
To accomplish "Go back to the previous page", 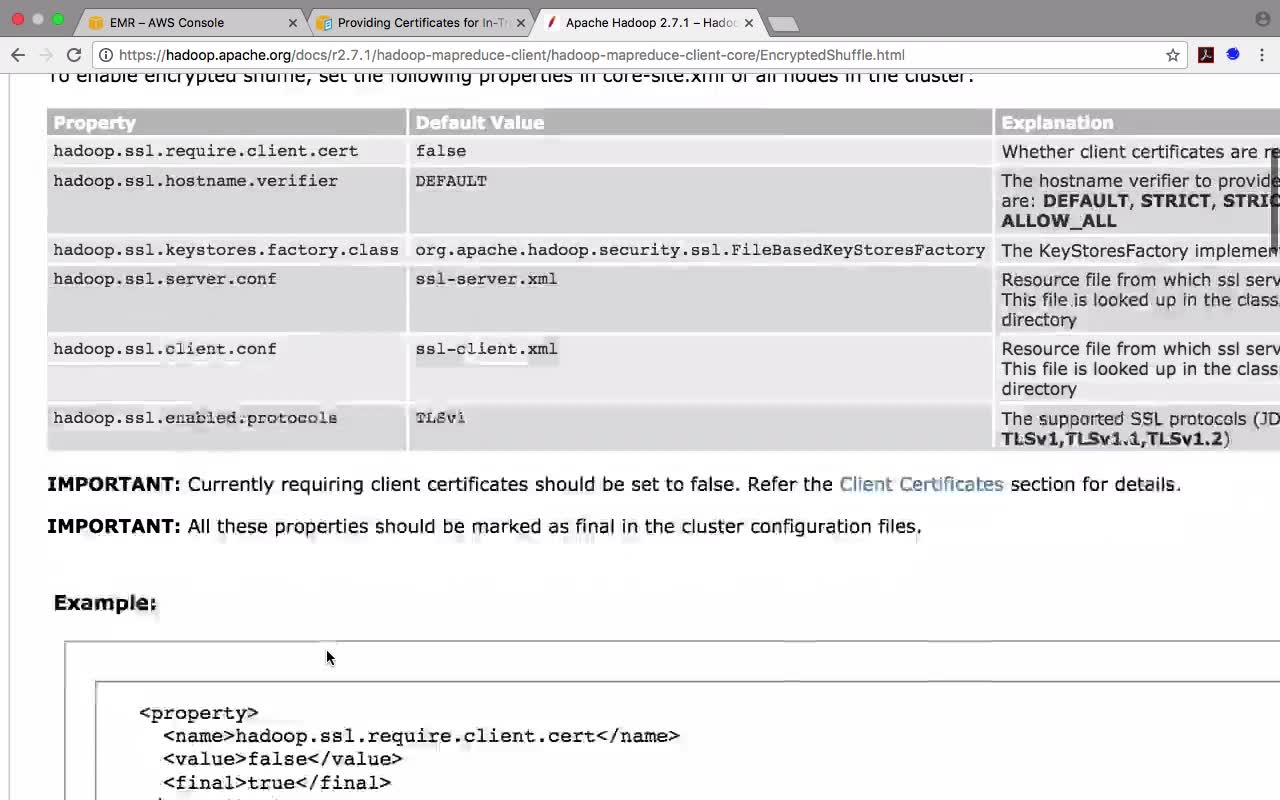I will (x=18, y=55).
